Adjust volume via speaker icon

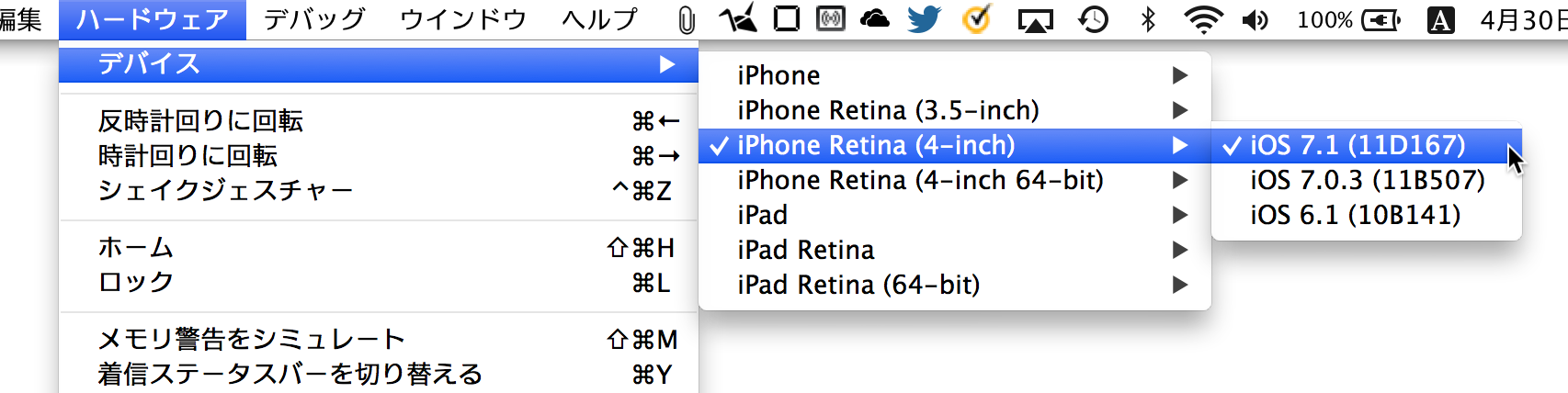[1255, 19]
